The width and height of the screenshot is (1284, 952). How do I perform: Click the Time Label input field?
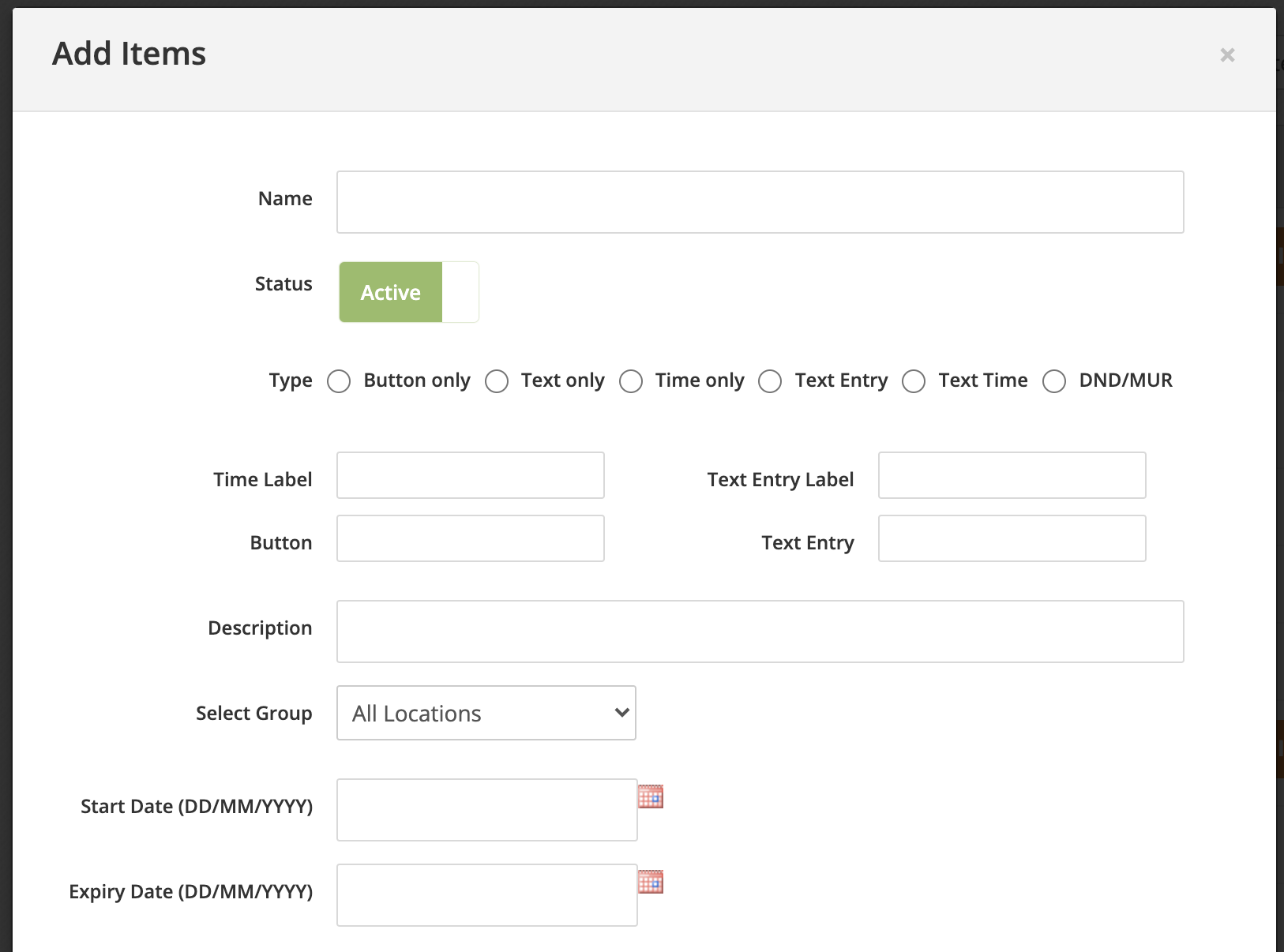pyautogui.click(x=470, y=475)
